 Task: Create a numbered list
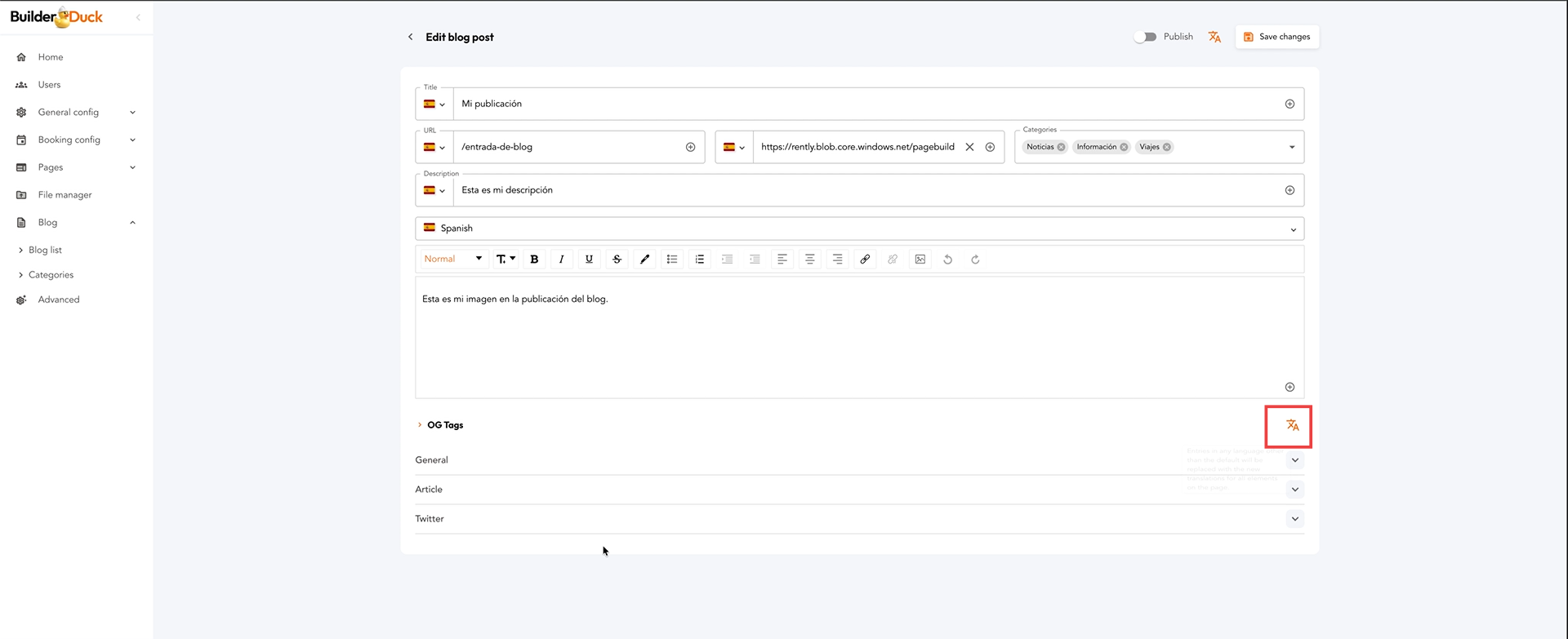(699, 260)
